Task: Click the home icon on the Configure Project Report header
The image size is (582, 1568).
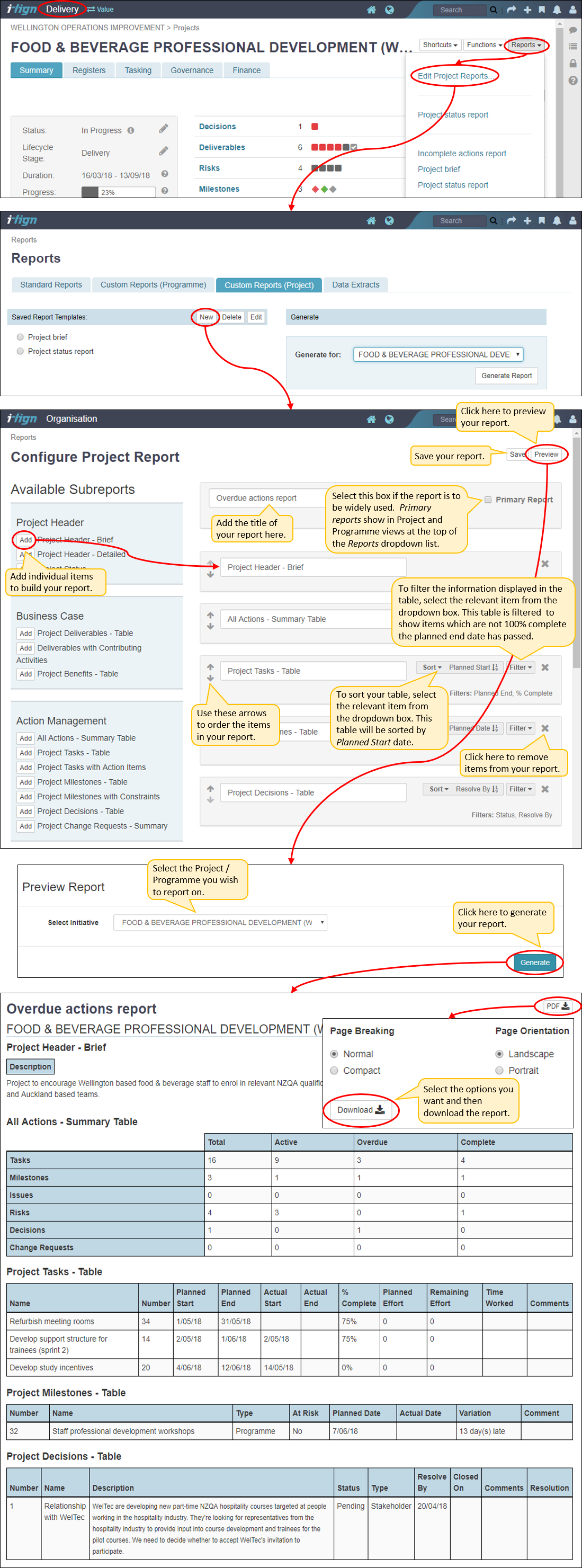Action: tap(371, 420)
